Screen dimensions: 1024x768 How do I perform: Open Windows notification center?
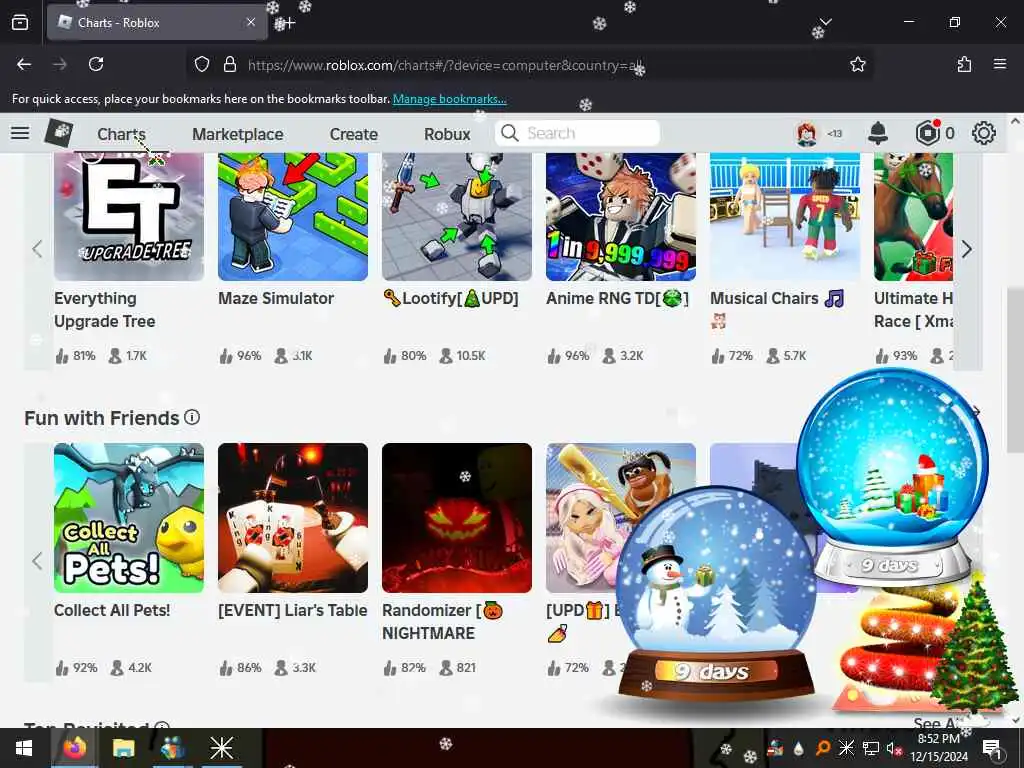point(992,748)
